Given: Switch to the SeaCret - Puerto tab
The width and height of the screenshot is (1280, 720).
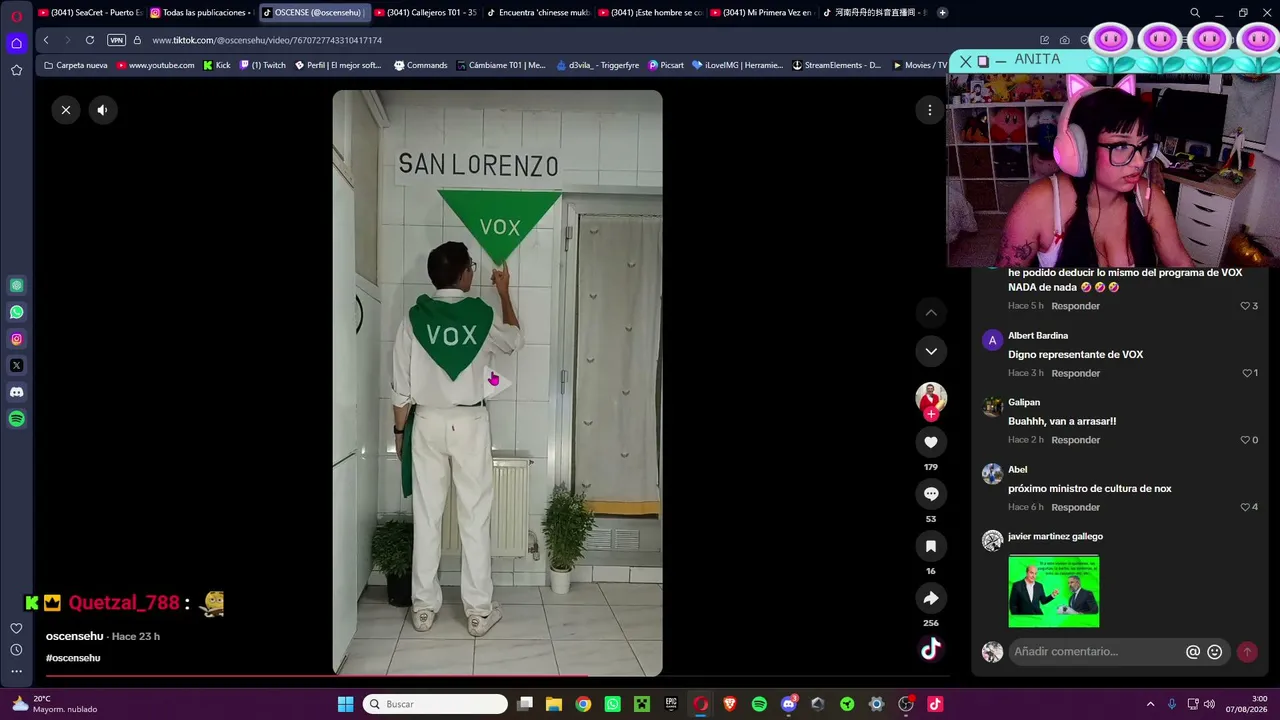Looking at the screenshot, I should [91, 13].
